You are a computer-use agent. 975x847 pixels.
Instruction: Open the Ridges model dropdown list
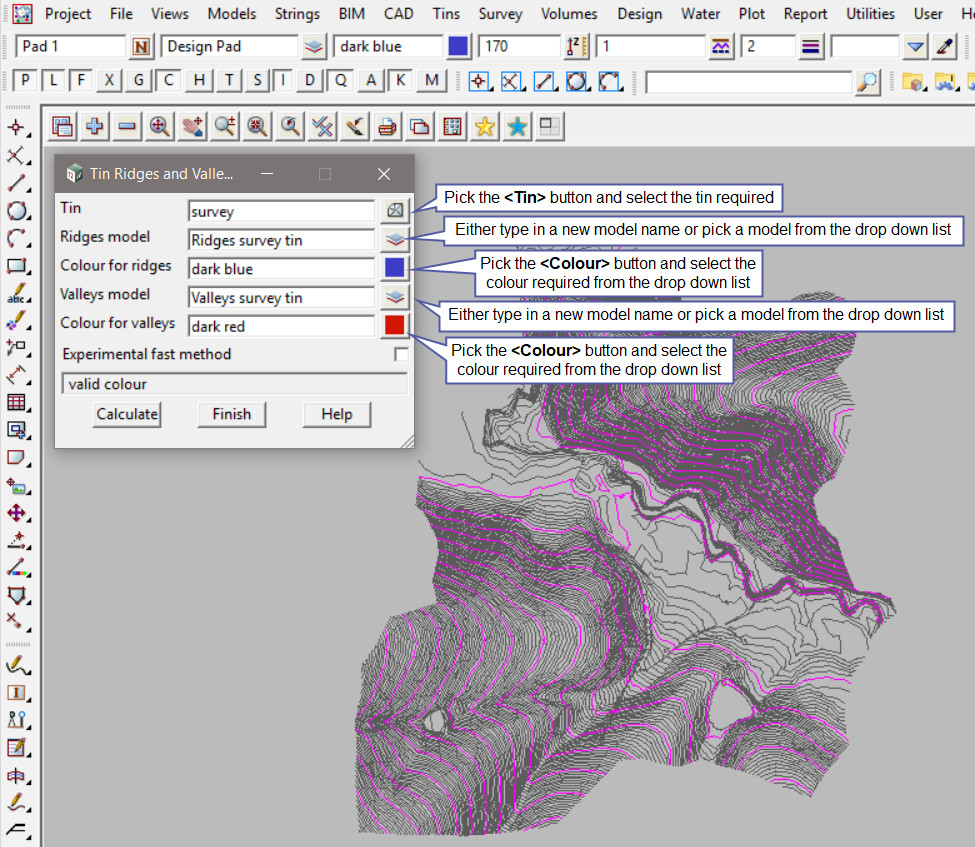coord(394,240)
